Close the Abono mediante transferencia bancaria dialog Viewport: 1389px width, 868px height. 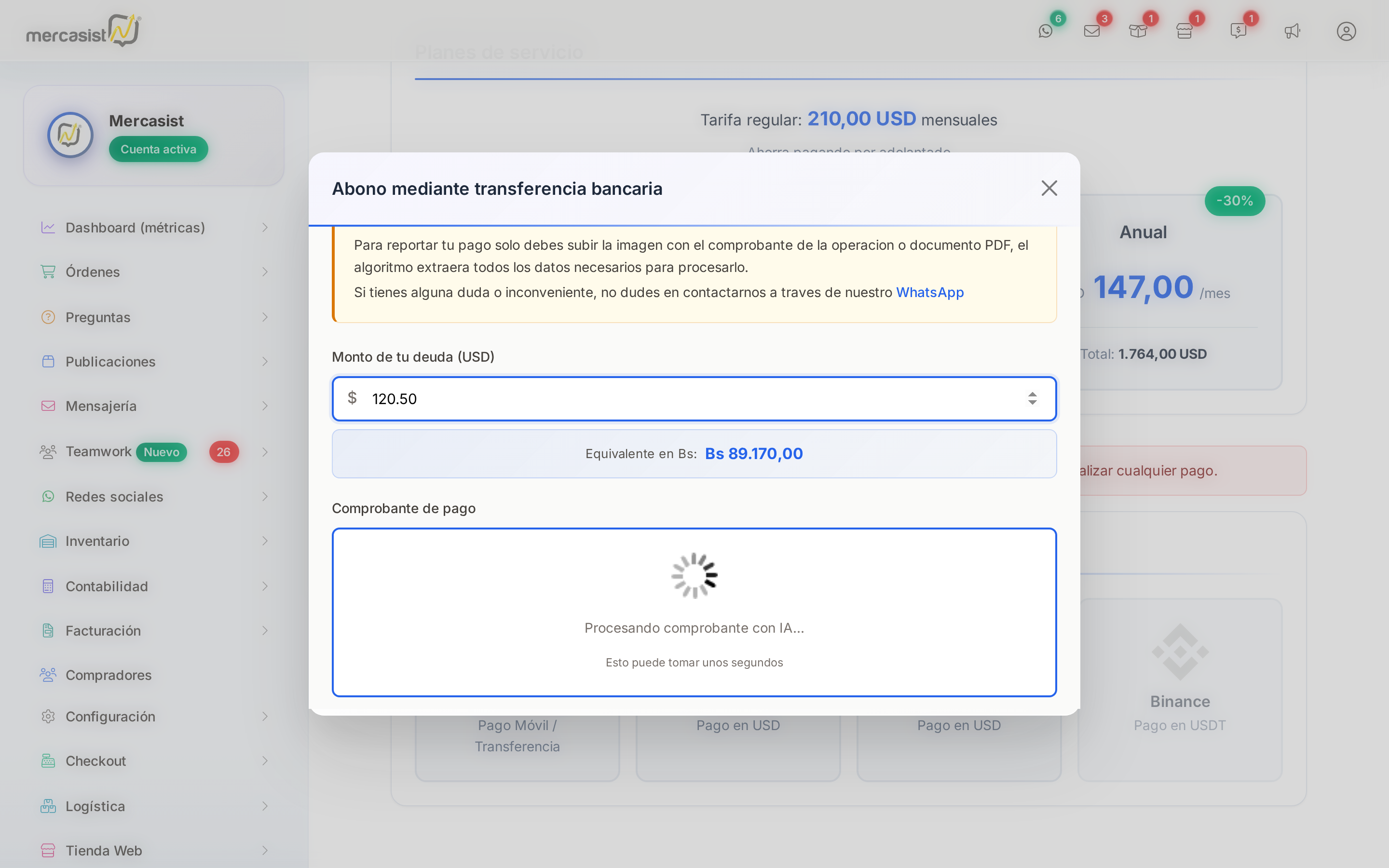[x=1049, y=188]
